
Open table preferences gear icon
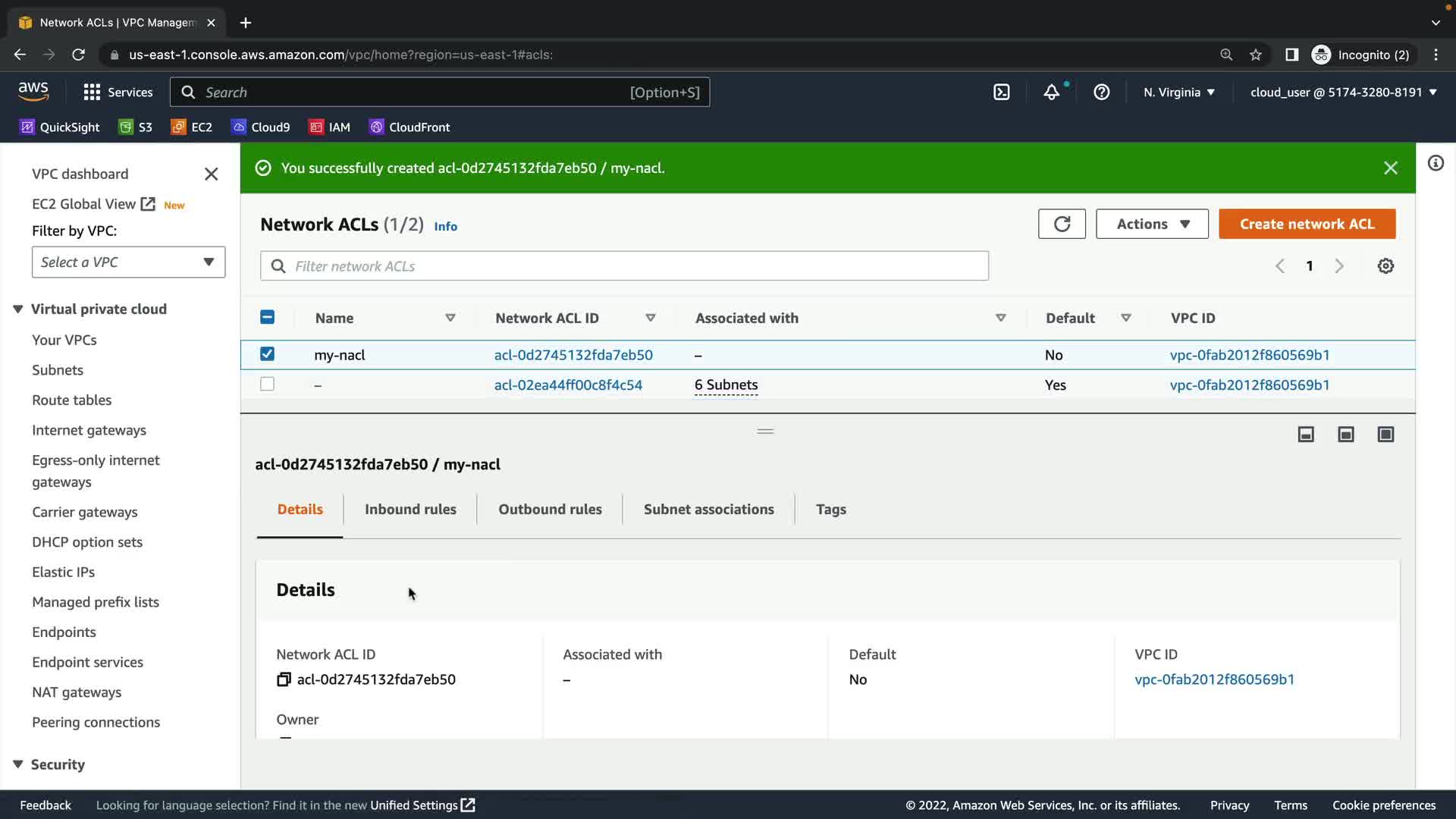coord(1385,266)
